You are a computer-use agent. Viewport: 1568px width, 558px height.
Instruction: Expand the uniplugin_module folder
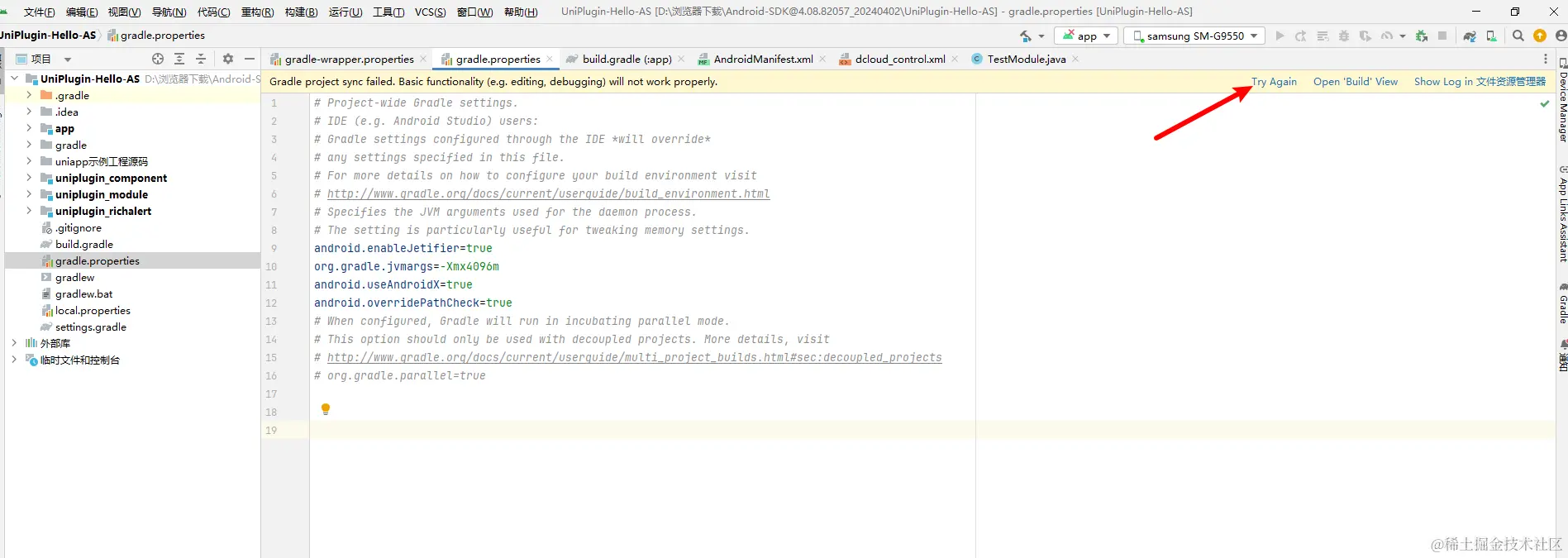tap(29, 194)
